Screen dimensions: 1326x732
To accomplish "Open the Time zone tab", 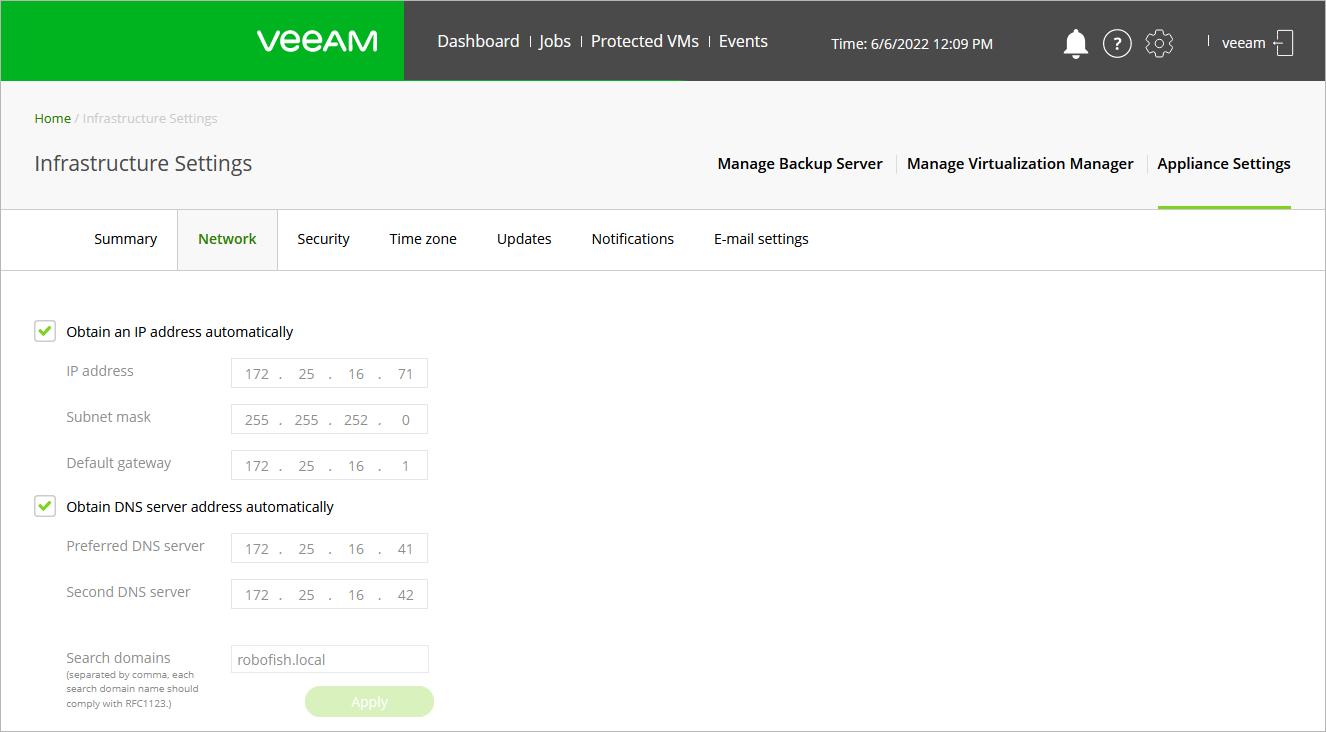I will point(423,239).
